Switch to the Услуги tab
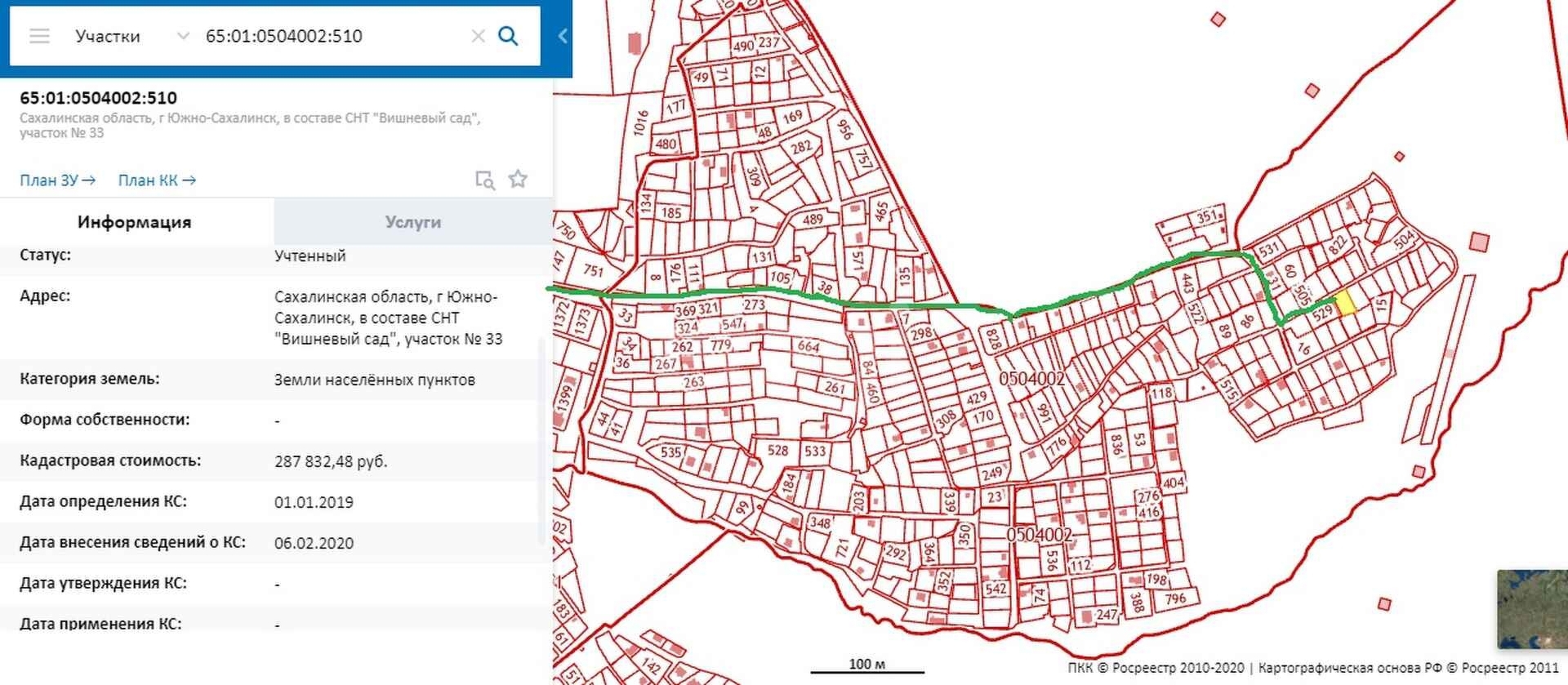The image size is (1568, 685). coord(412,222)
